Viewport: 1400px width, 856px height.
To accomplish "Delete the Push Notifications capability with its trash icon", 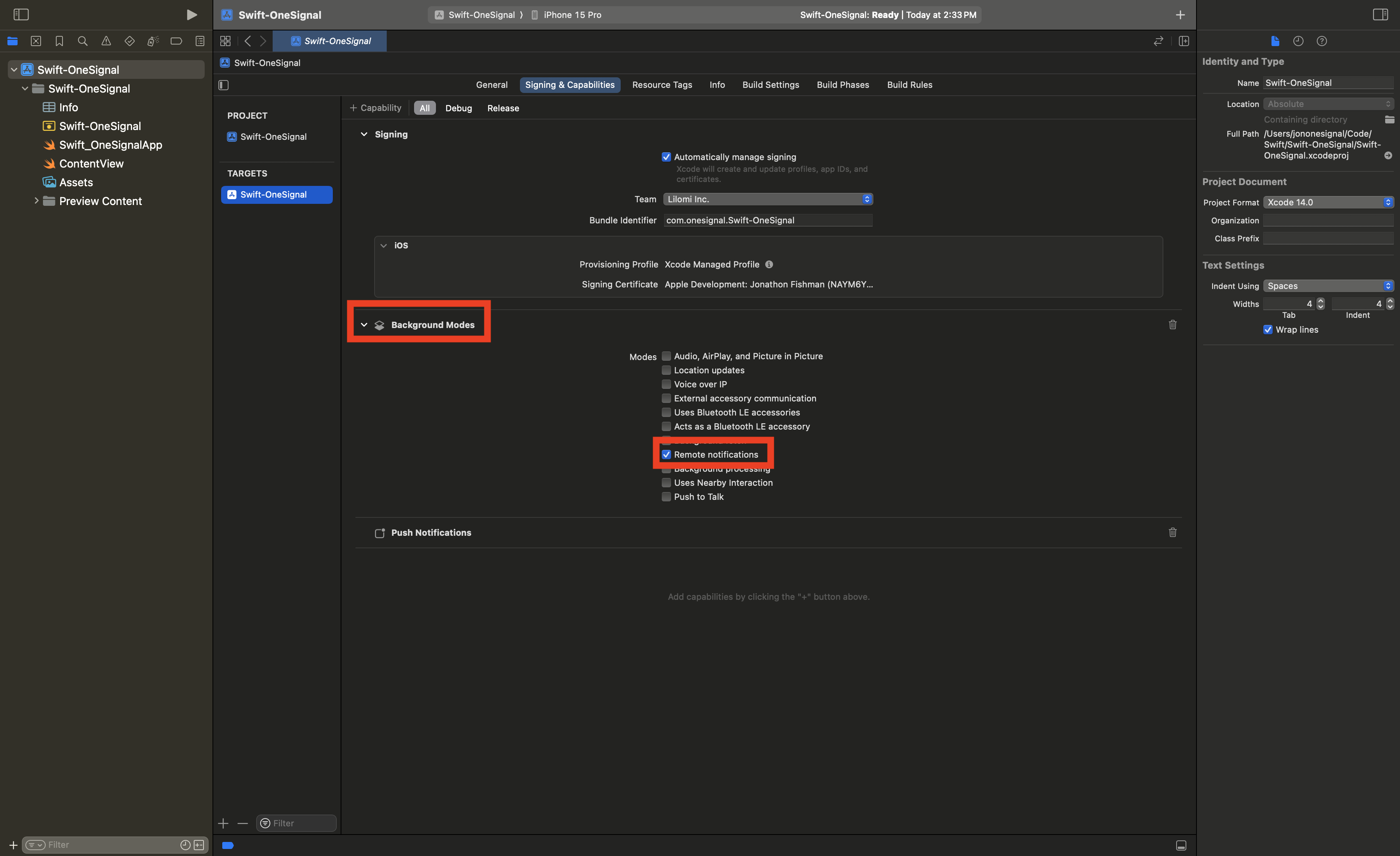I will point(1172,532).
